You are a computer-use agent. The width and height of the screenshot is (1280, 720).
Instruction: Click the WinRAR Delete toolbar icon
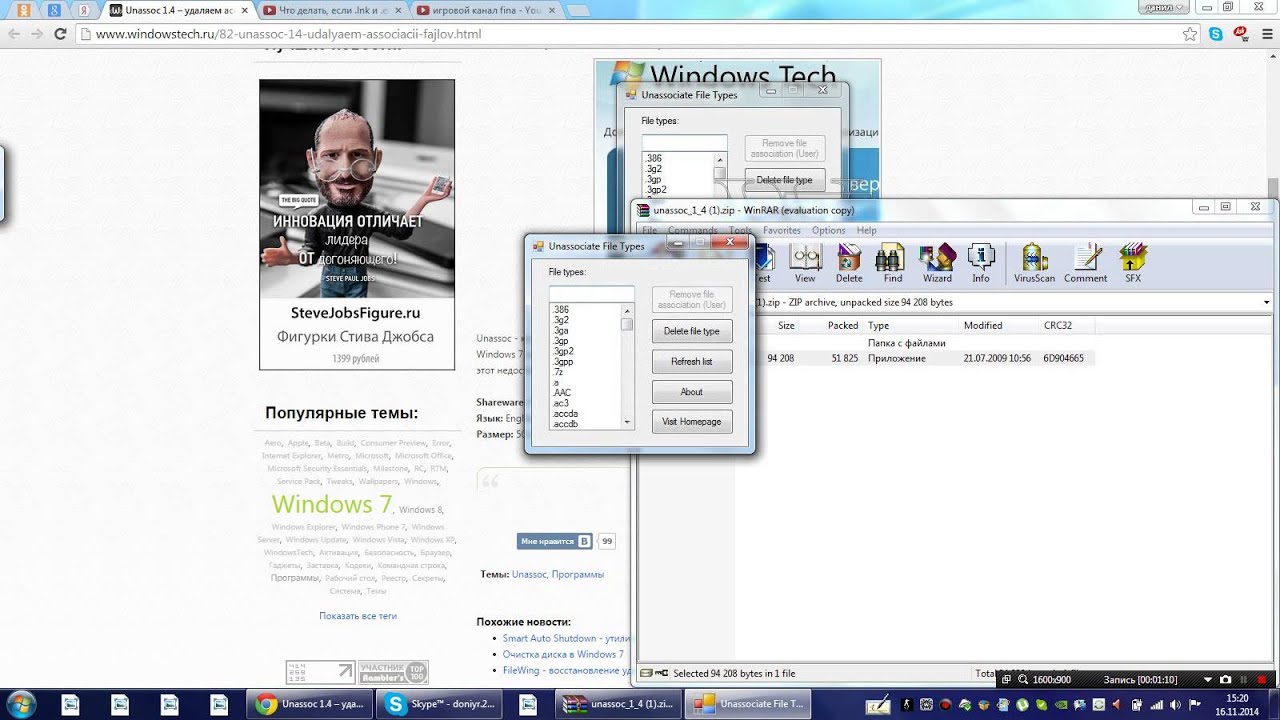849,263
